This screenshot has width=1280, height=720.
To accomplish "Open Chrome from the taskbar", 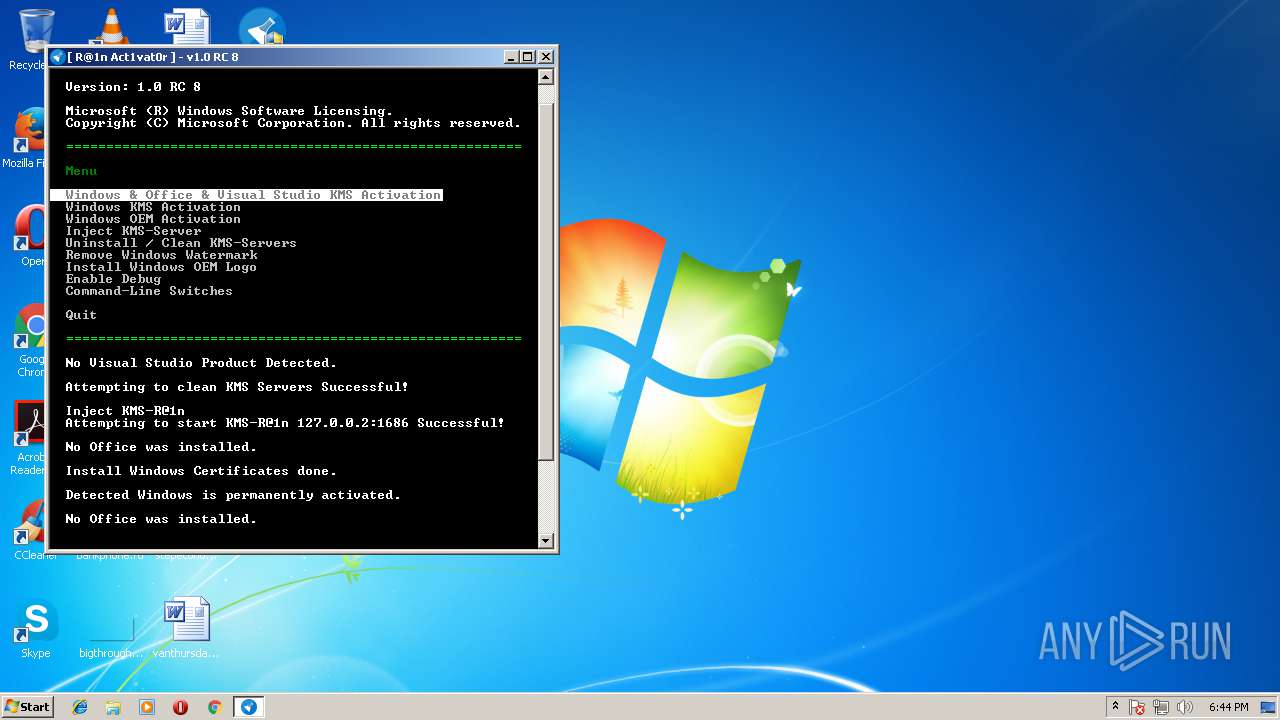I will 214,707.
